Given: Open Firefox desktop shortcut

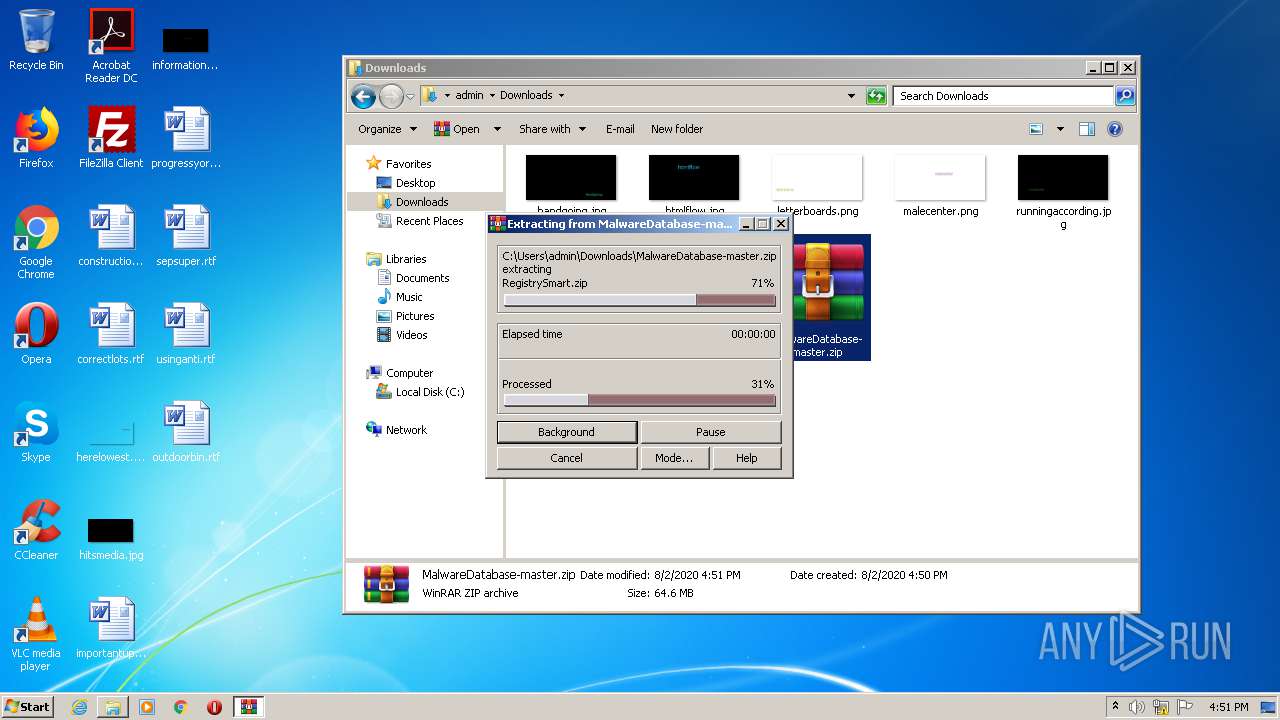Looking at the screenshot, I should [36, 138].
